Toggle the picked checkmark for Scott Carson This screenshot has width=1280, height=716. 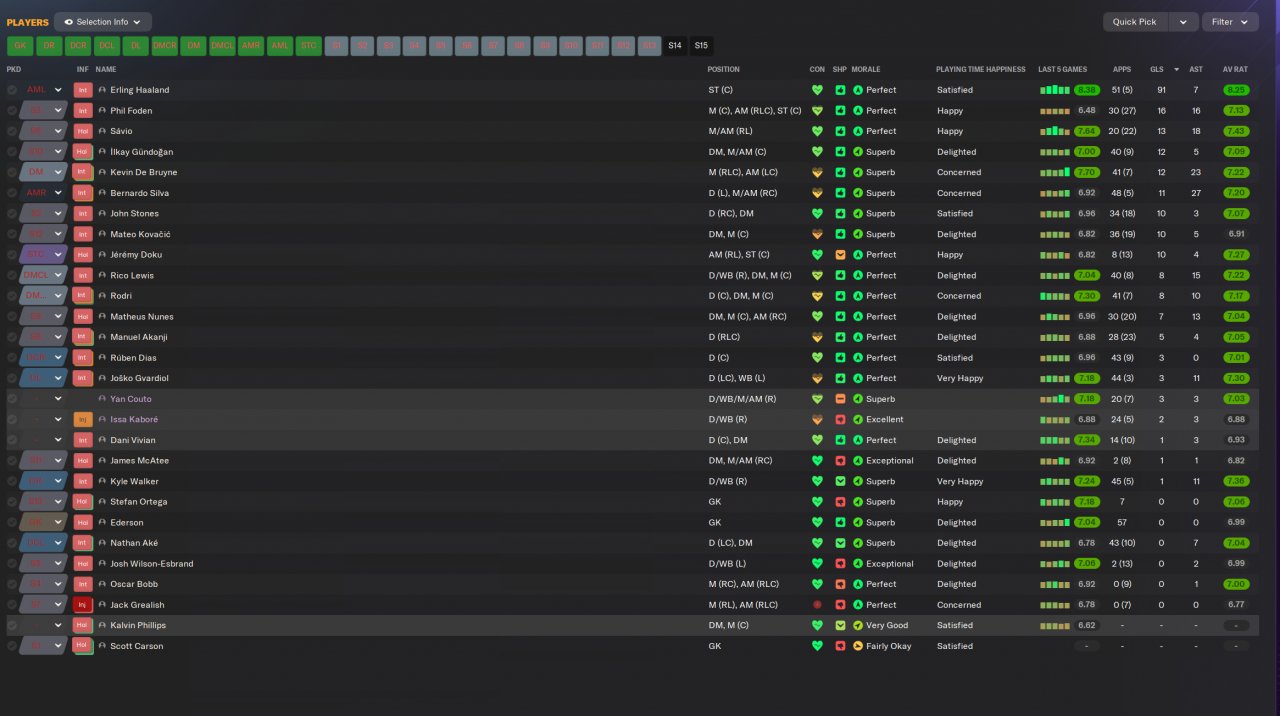[12, 646]
